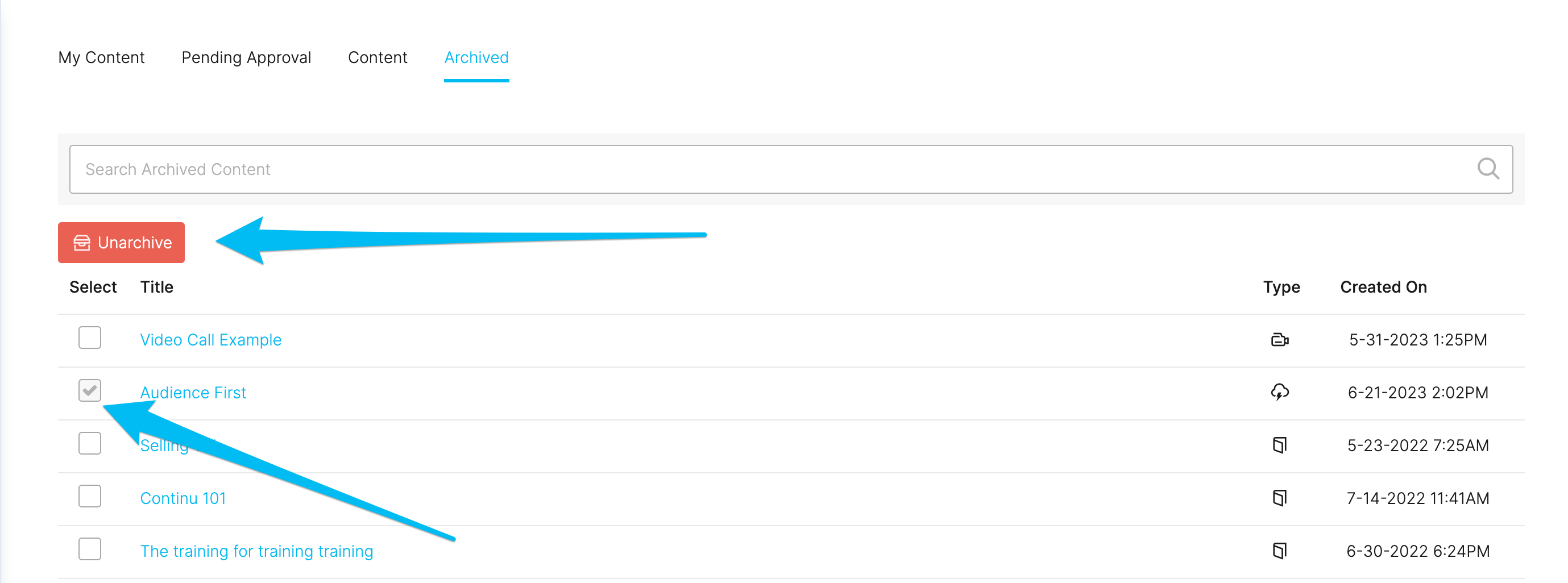Focus the Search Archived Content field
Screen dimensions: 1568x583
click(791, 169)
